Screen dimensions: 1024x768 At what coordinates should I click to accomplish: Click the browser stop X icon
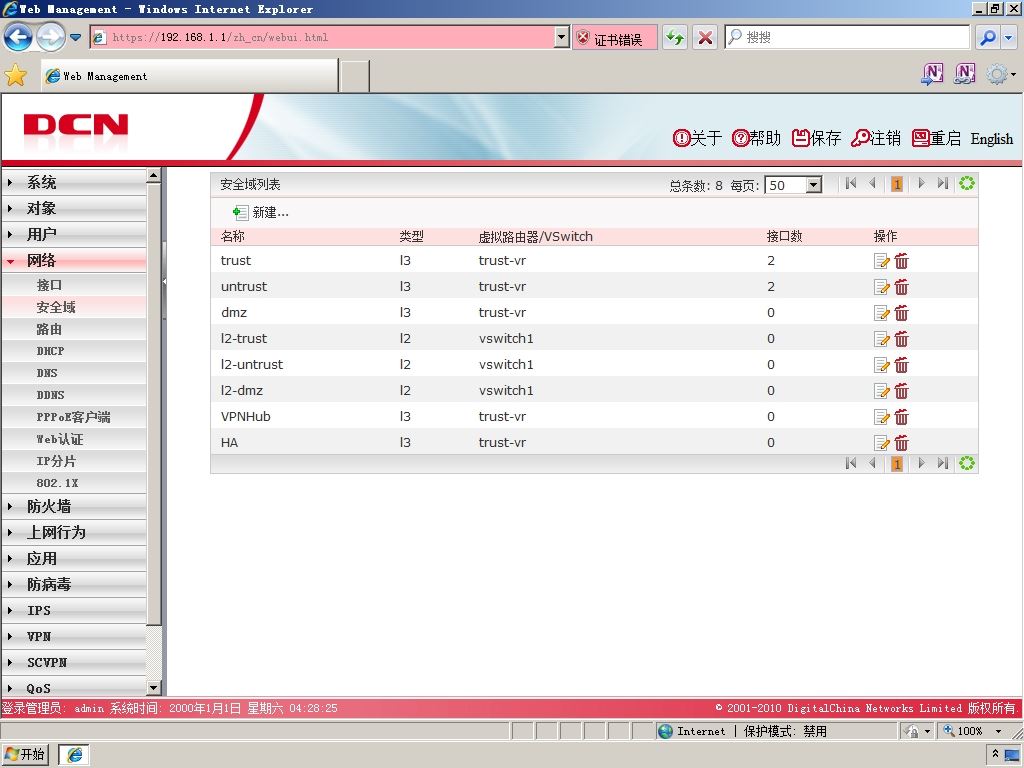tap(705, 37)
